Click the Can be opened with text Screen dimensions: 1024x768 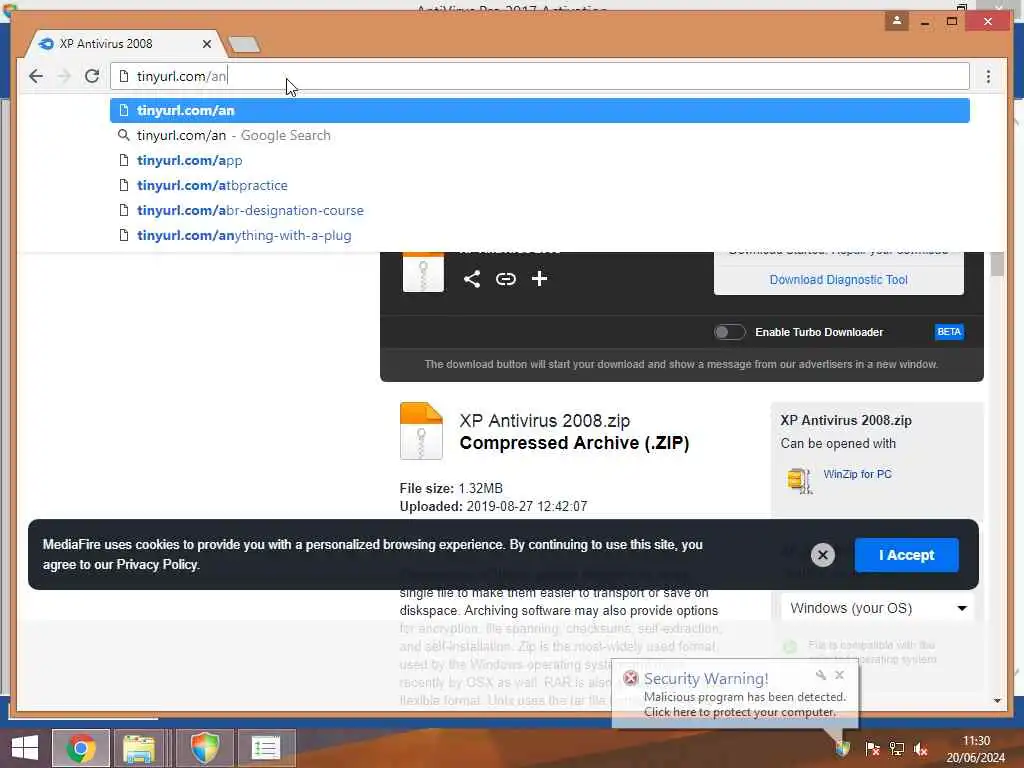(838, 443)
